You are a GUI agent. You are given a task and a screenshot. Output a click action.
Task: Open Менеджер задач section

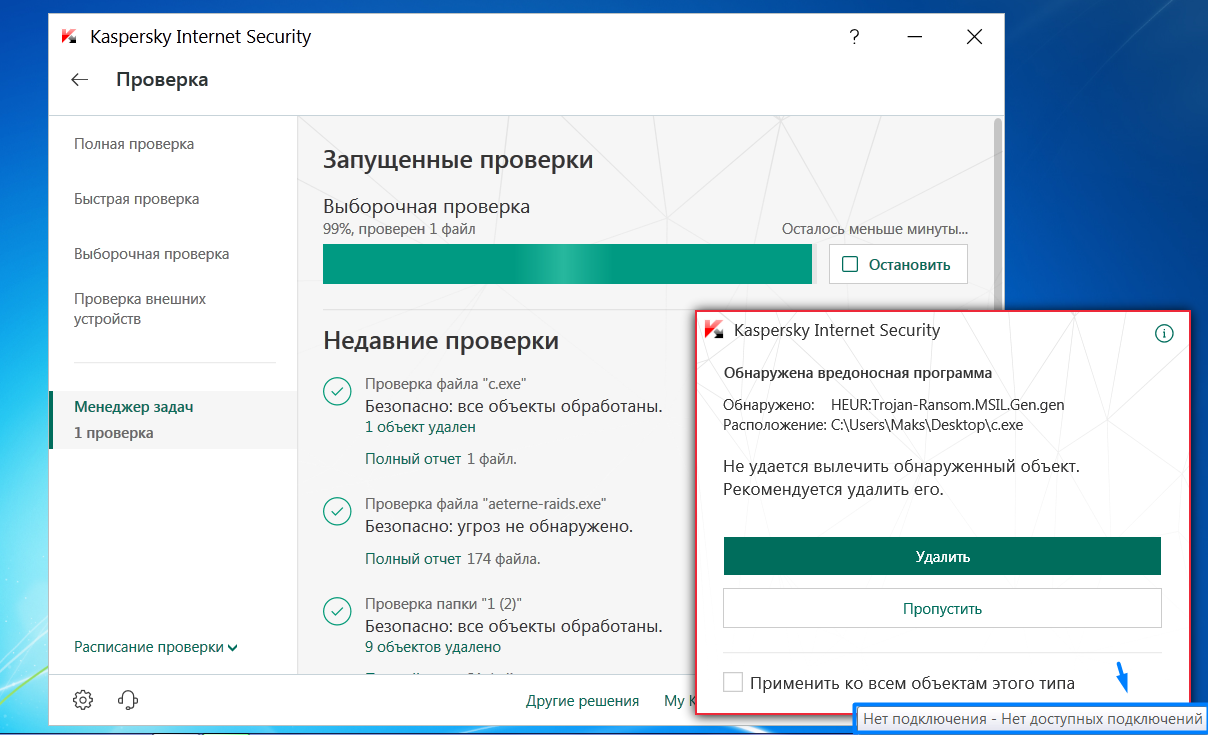[173, 420]
